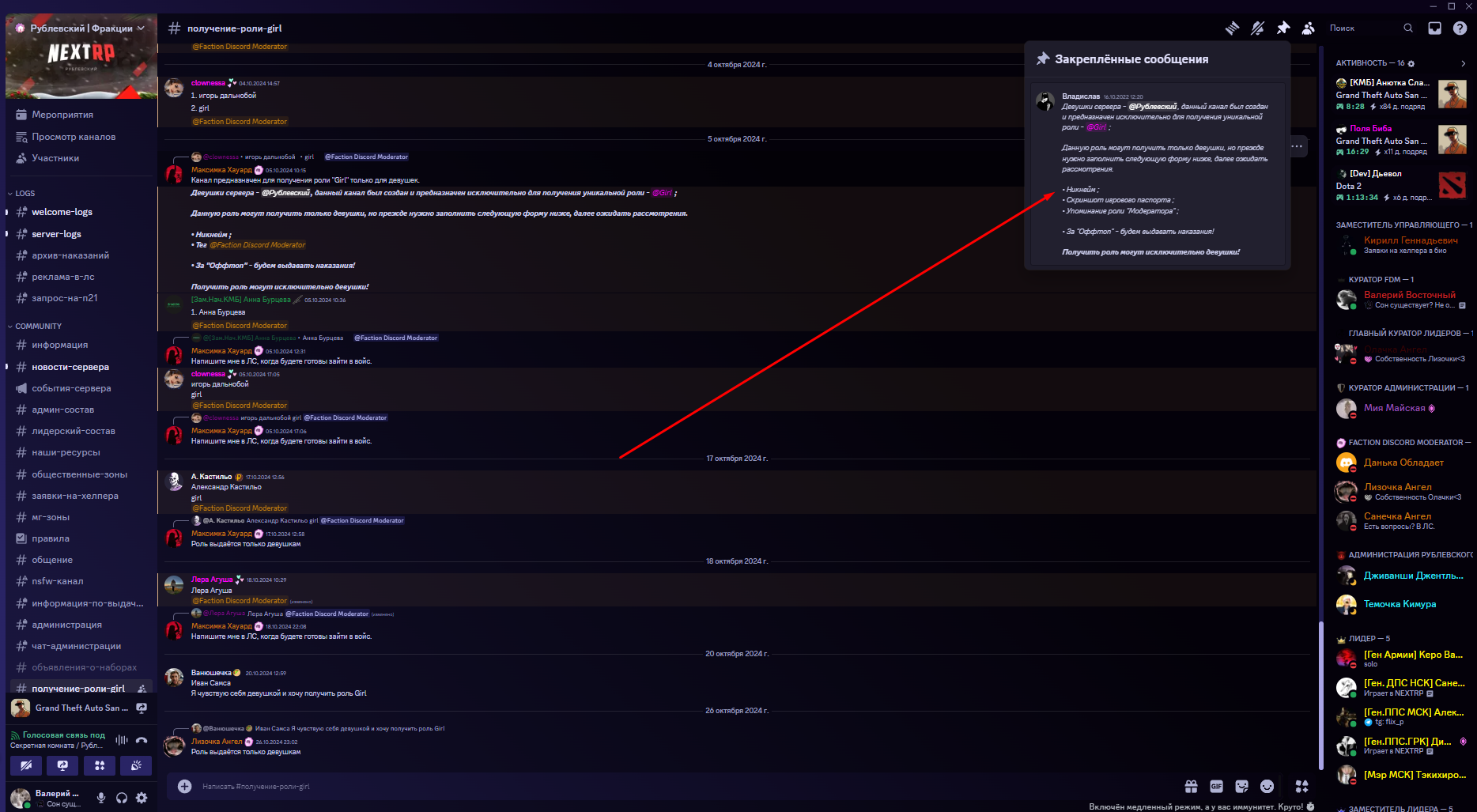Expand the Активность panel arrow
The image size is (1477, 812).
tap(1463, 63)
